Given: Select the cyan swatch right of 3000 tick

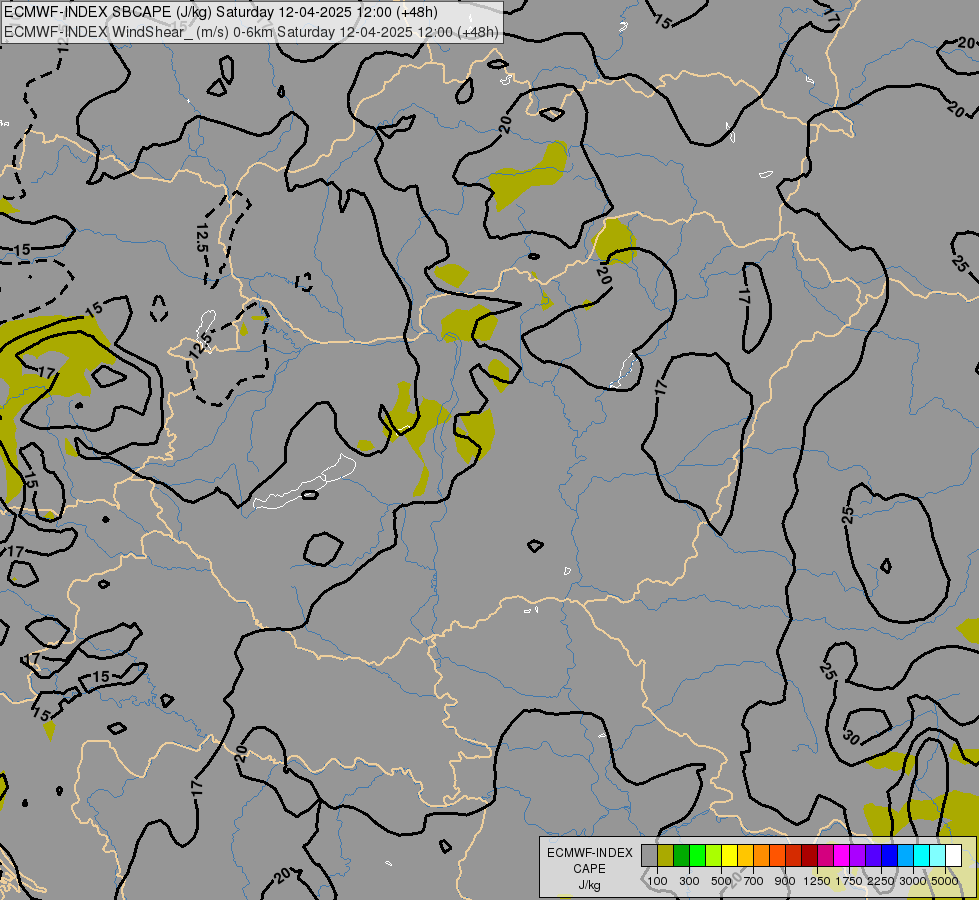Looking at the screenshot, I should [x=922, y=856].
